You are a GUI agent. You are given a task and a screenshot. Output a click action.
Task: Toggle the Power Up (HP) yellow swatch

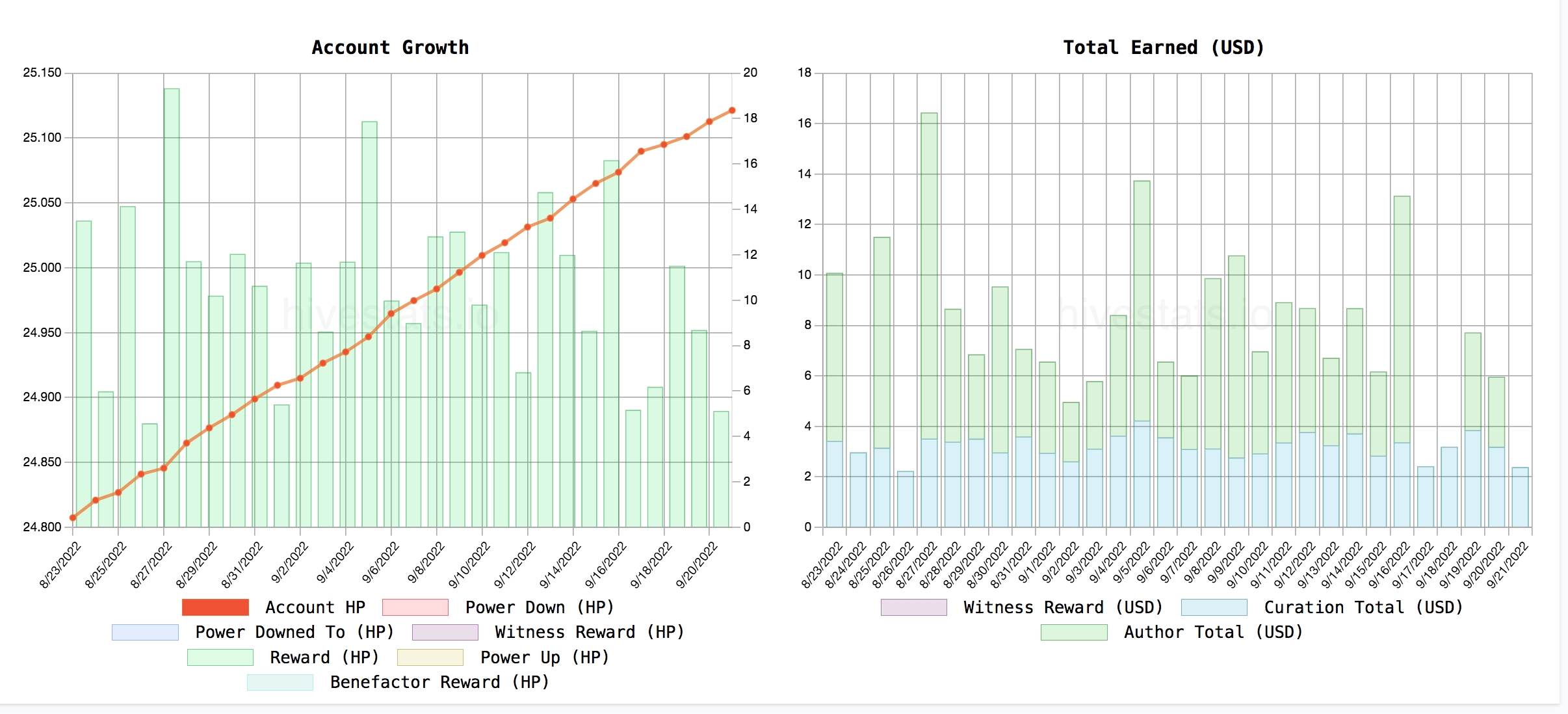(x=430, y=657)
